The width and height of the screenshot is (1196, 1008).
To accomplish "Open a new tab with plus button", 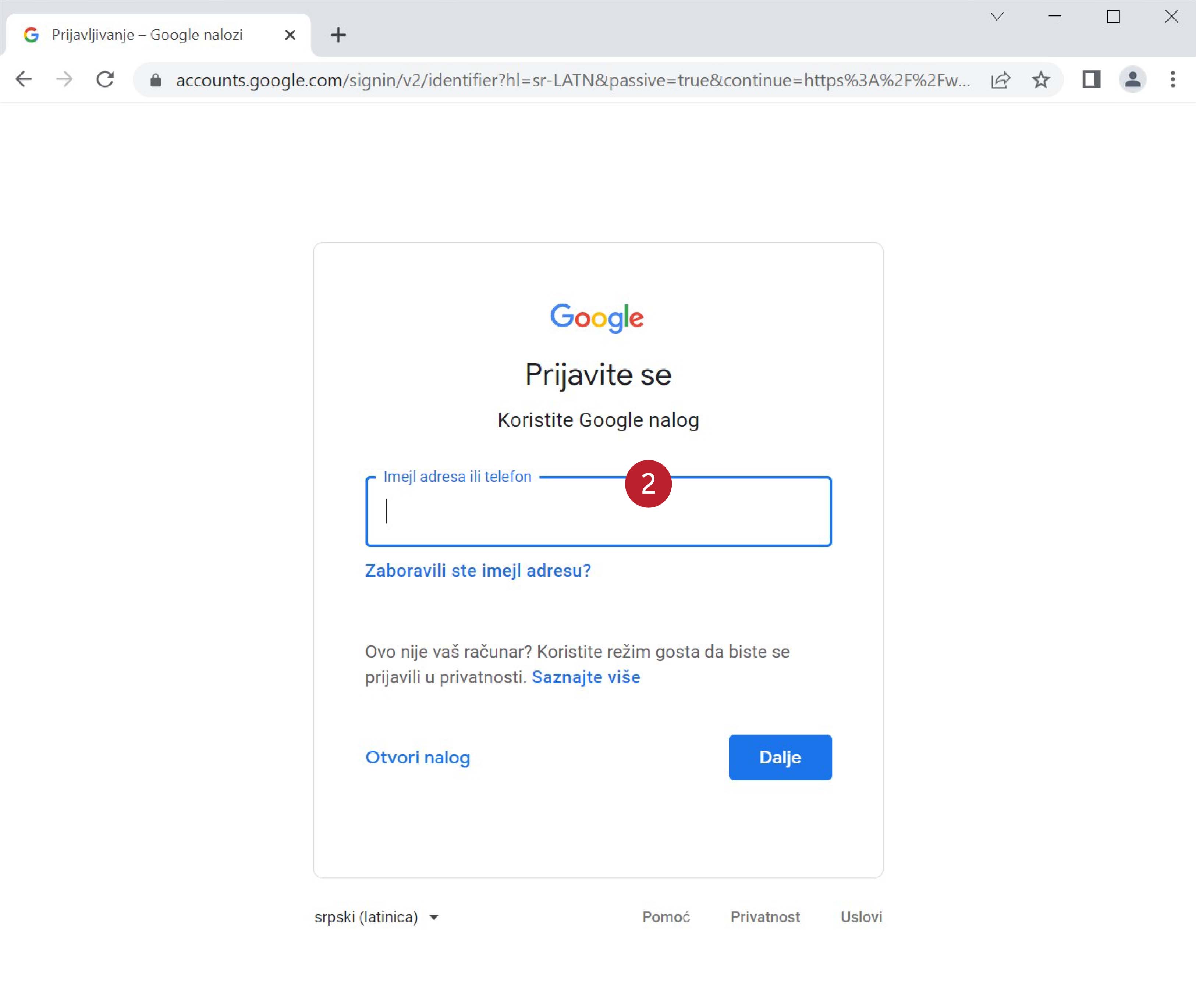I will click(x=338, y=35).
